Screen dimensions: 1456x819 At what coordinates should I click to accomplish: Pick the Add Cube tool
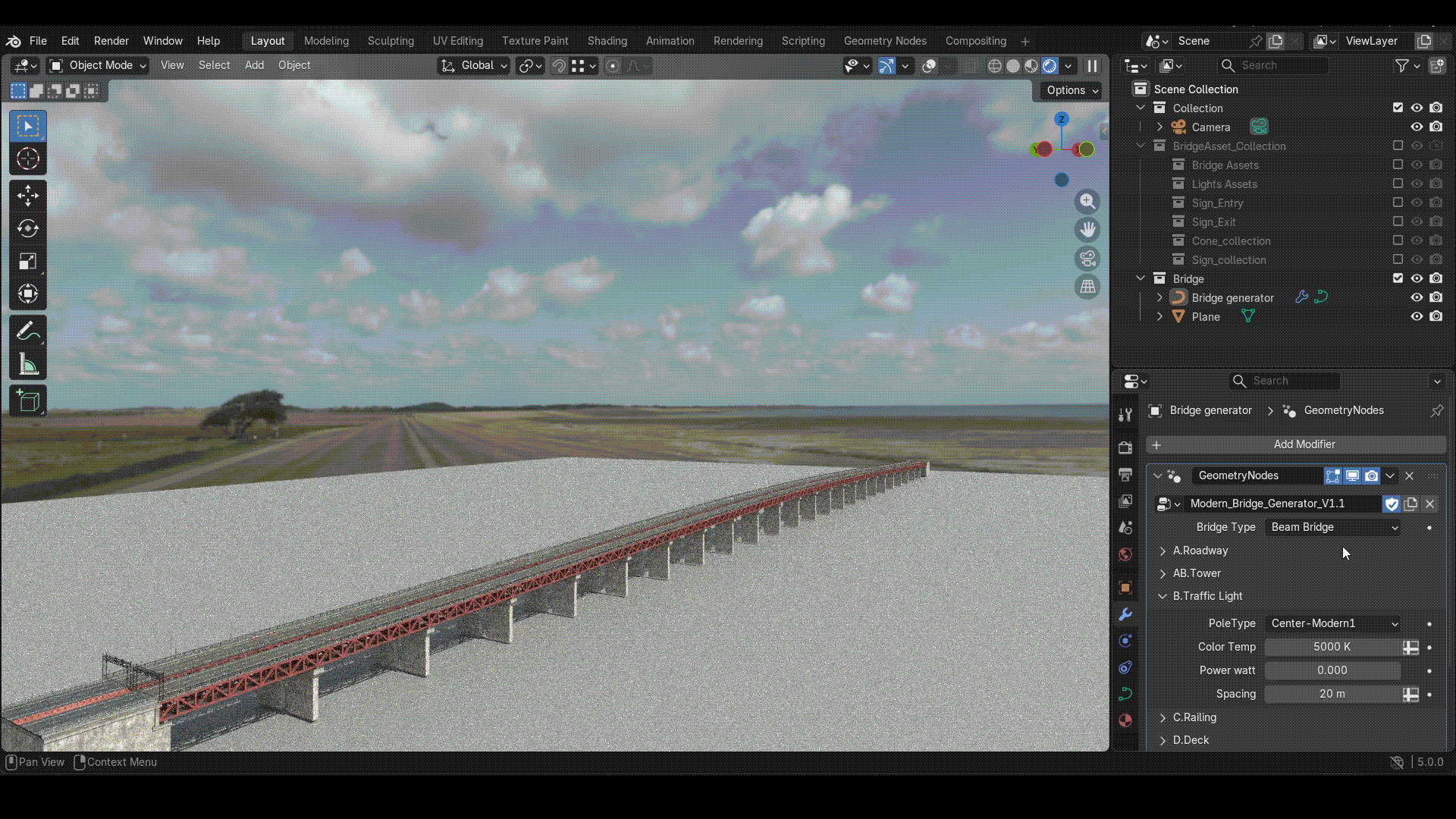click(28, 400)
